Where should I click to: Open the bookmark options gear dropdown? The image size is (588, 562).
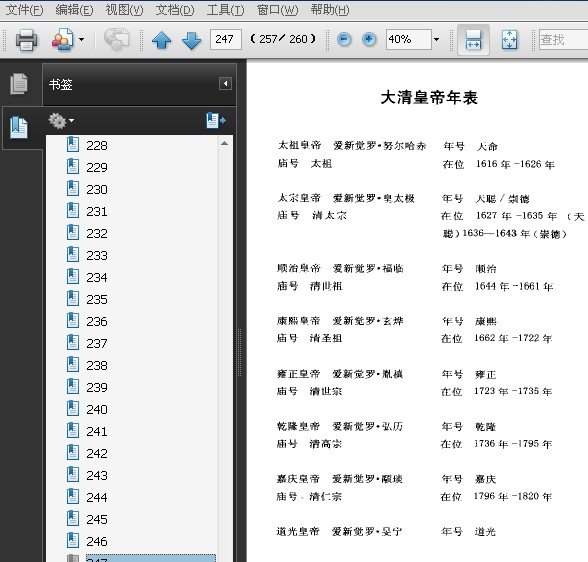(61, 121)
